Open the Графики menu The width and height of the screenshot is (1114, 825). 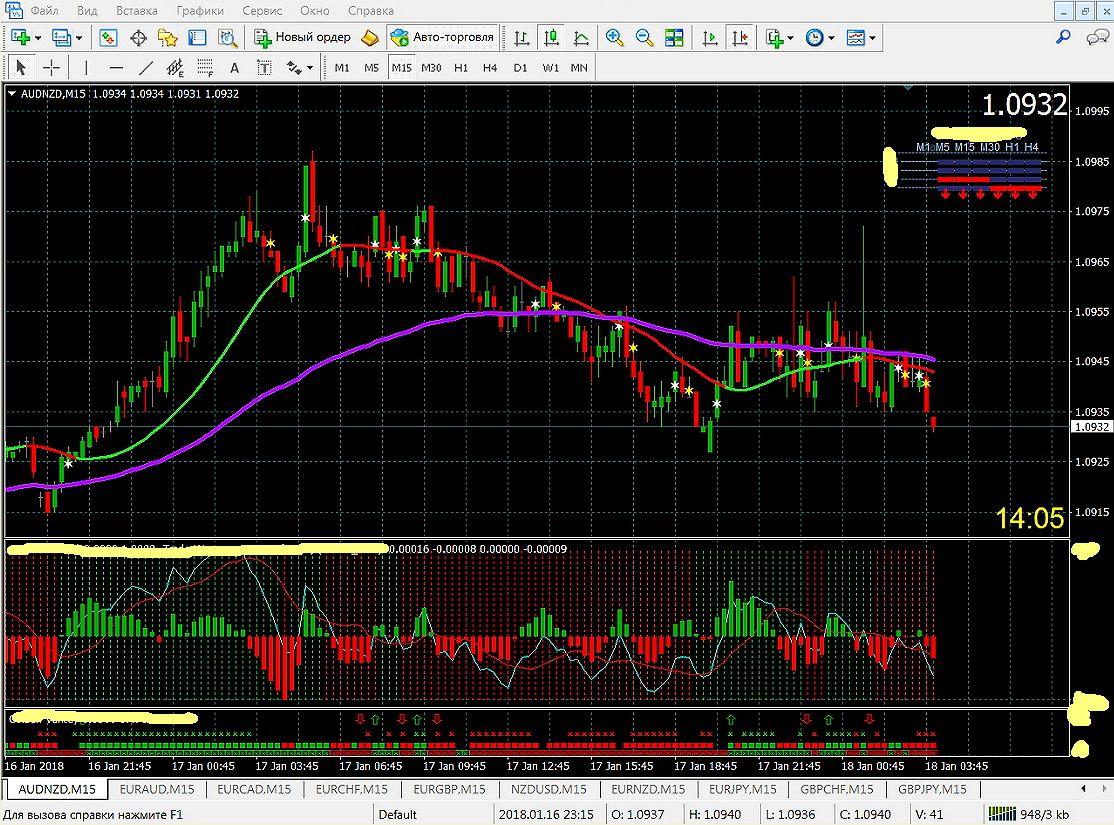pos(200,11)
